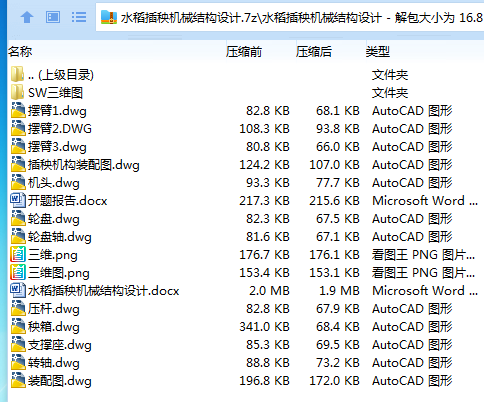Click Microsoft Word type of 开题报告.docx
This screenshot has height=402, width=484.
click(x=425, y=201)
